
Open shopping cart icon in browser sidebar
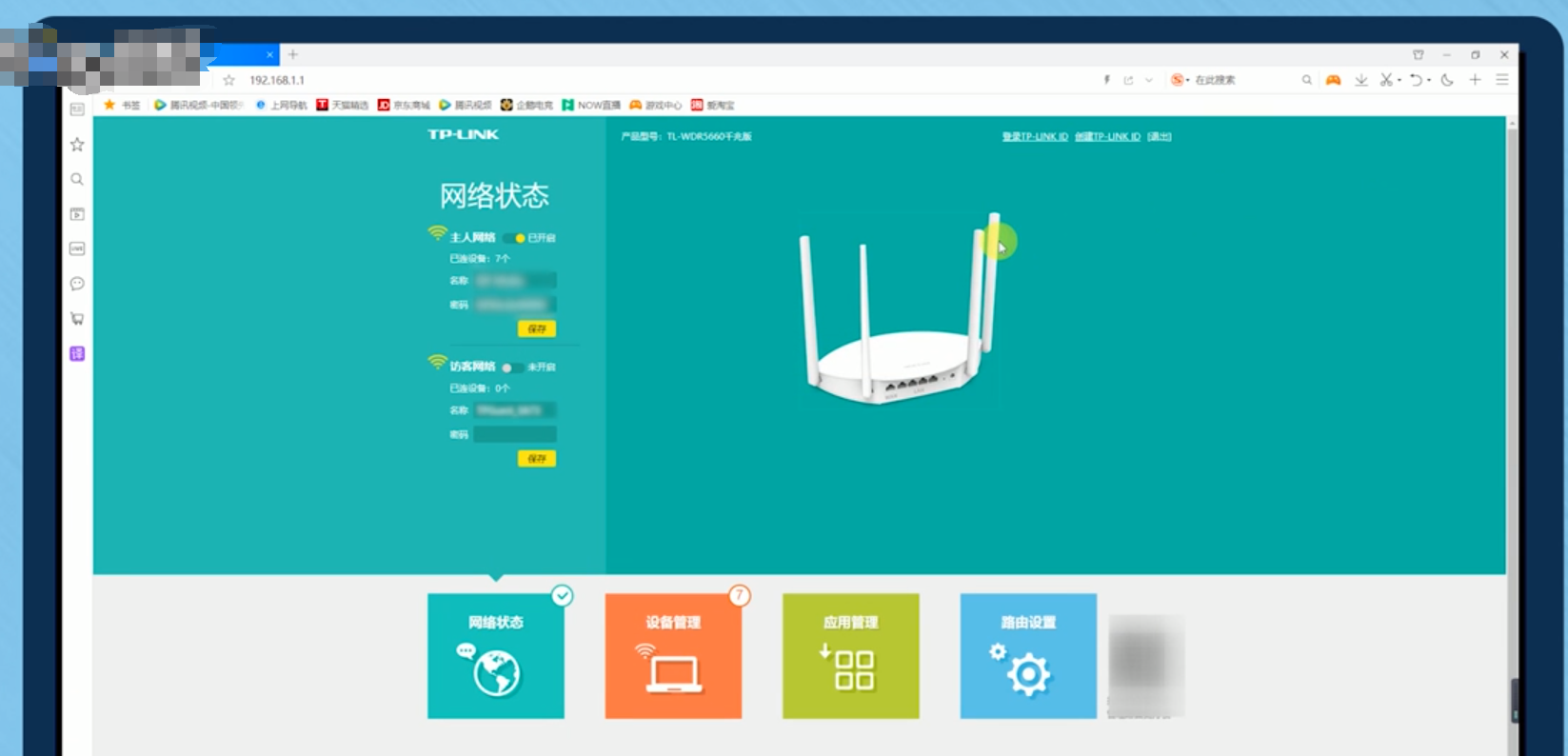point(77,319)
